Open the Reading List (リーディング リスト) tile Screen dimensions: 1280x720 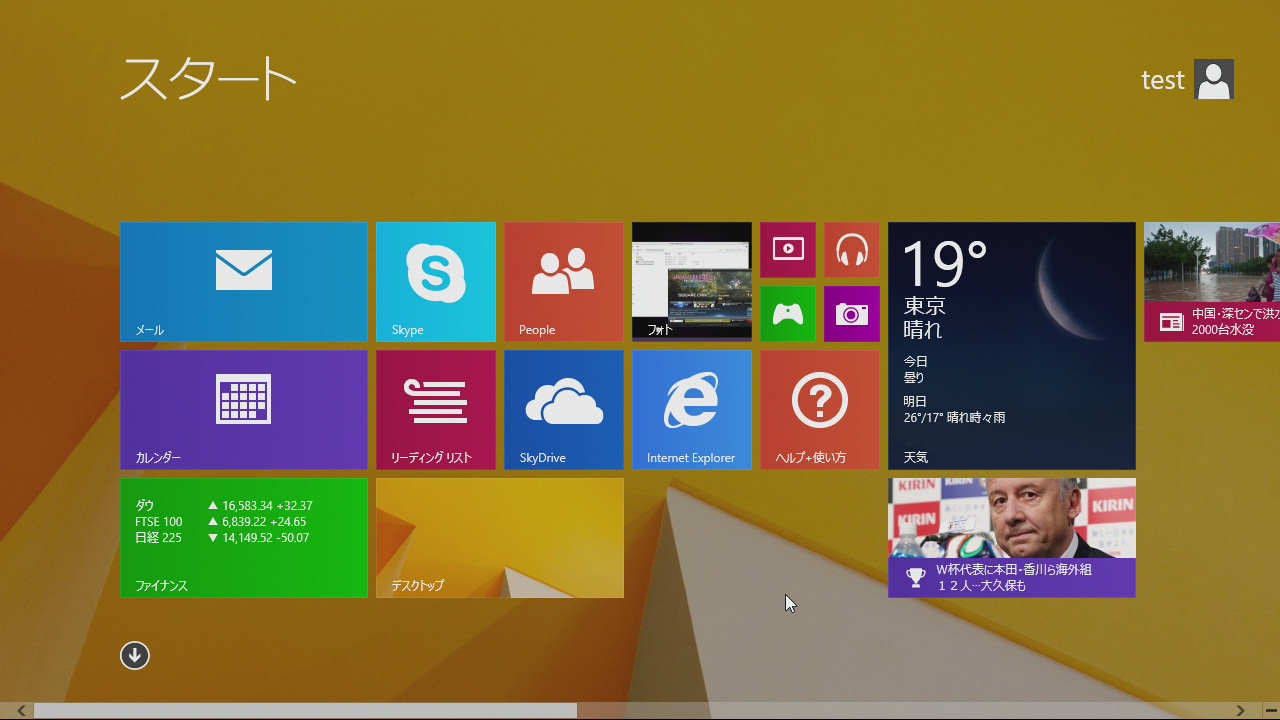point(436,410)
